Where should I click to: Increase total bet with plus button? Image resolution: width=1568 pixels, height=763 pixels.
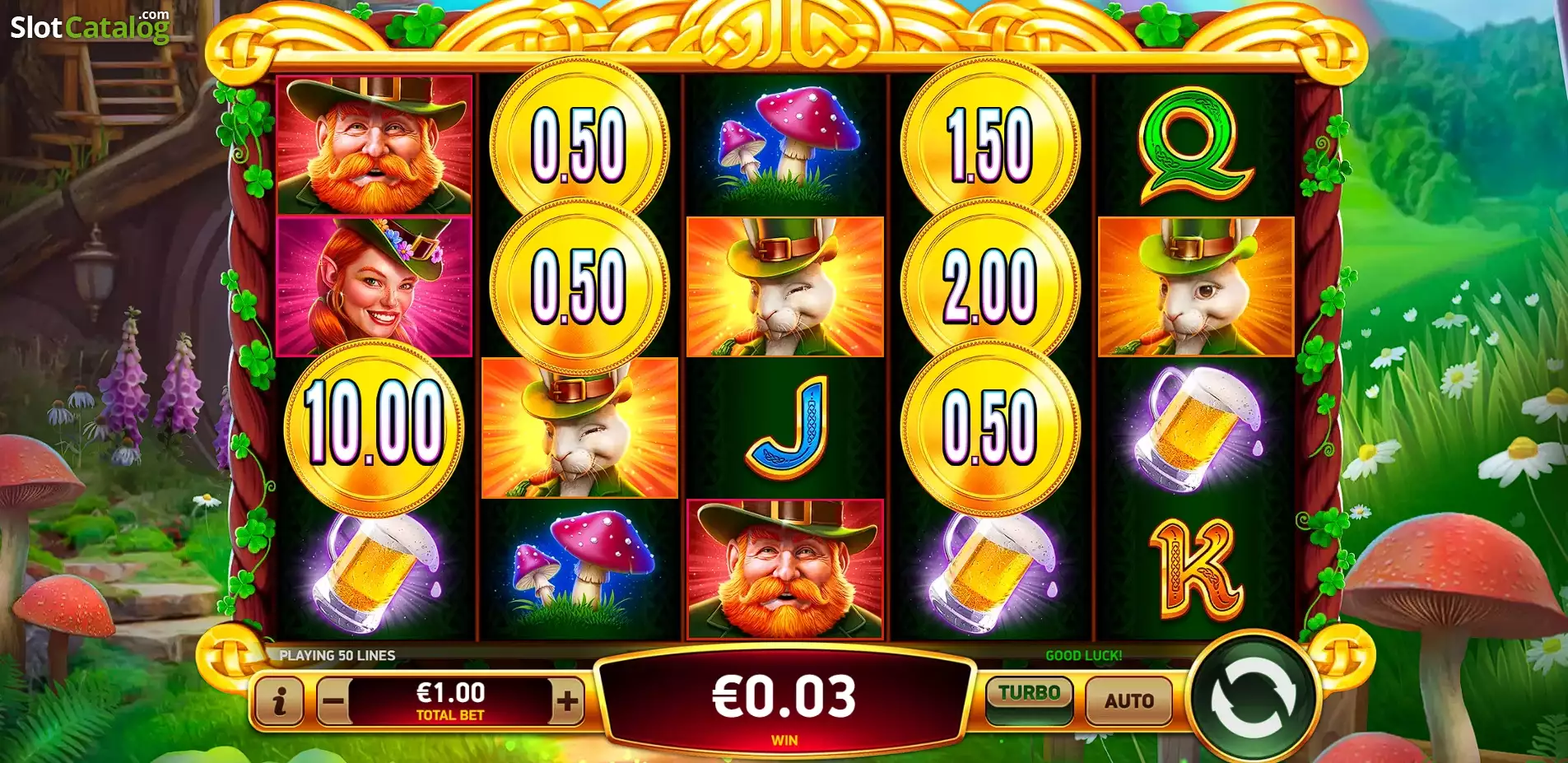[x=567, y=701]
